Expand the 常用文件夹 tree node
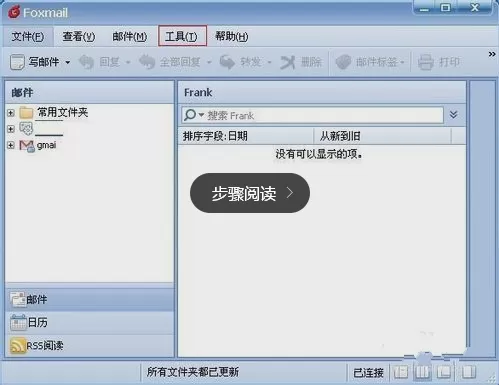Image resolution: width=499 pixels, height=385 pixels. click(x=11, y=113)
